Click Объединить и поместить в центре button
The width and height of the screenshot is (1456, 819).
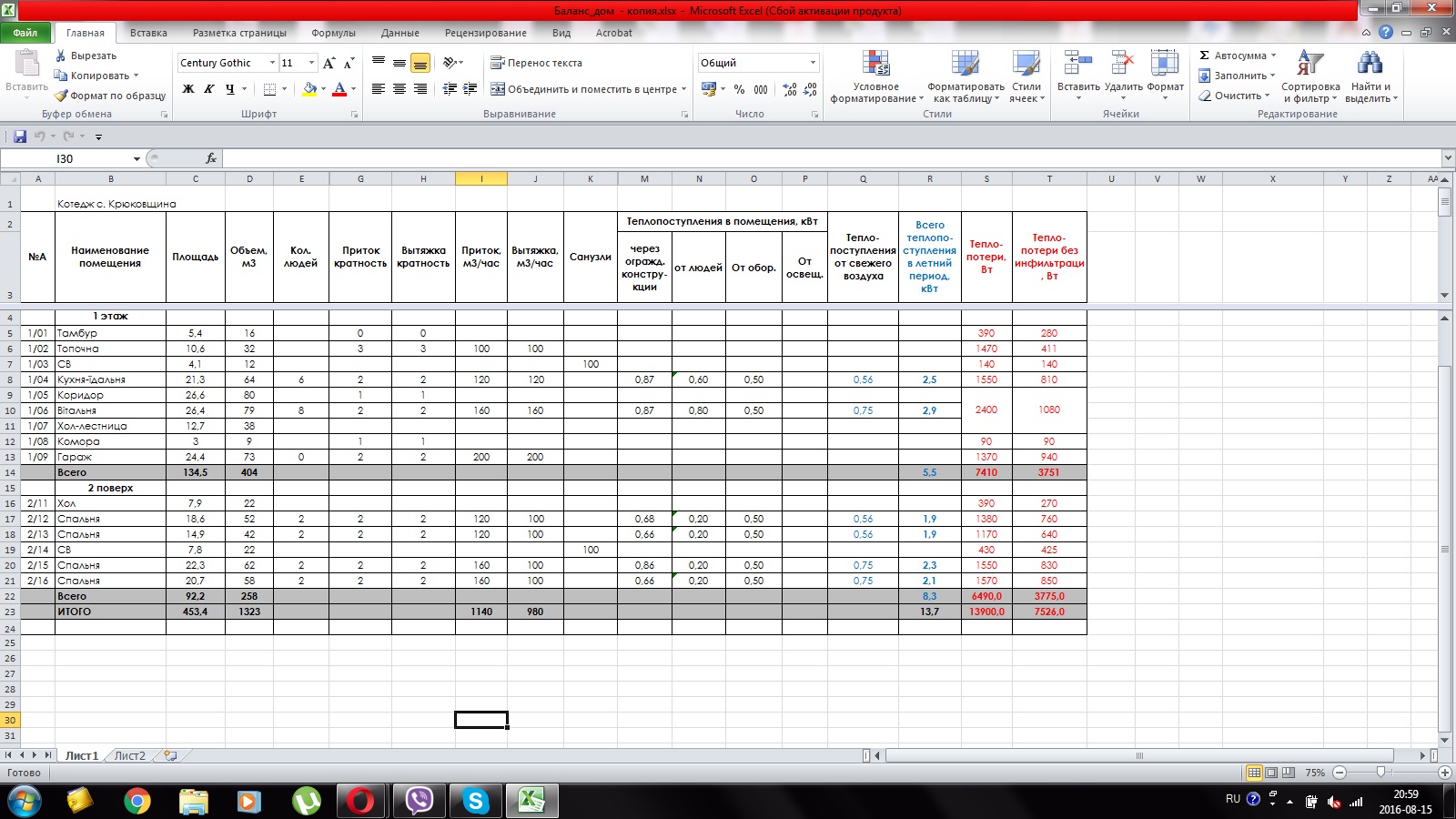pos(583,89)
